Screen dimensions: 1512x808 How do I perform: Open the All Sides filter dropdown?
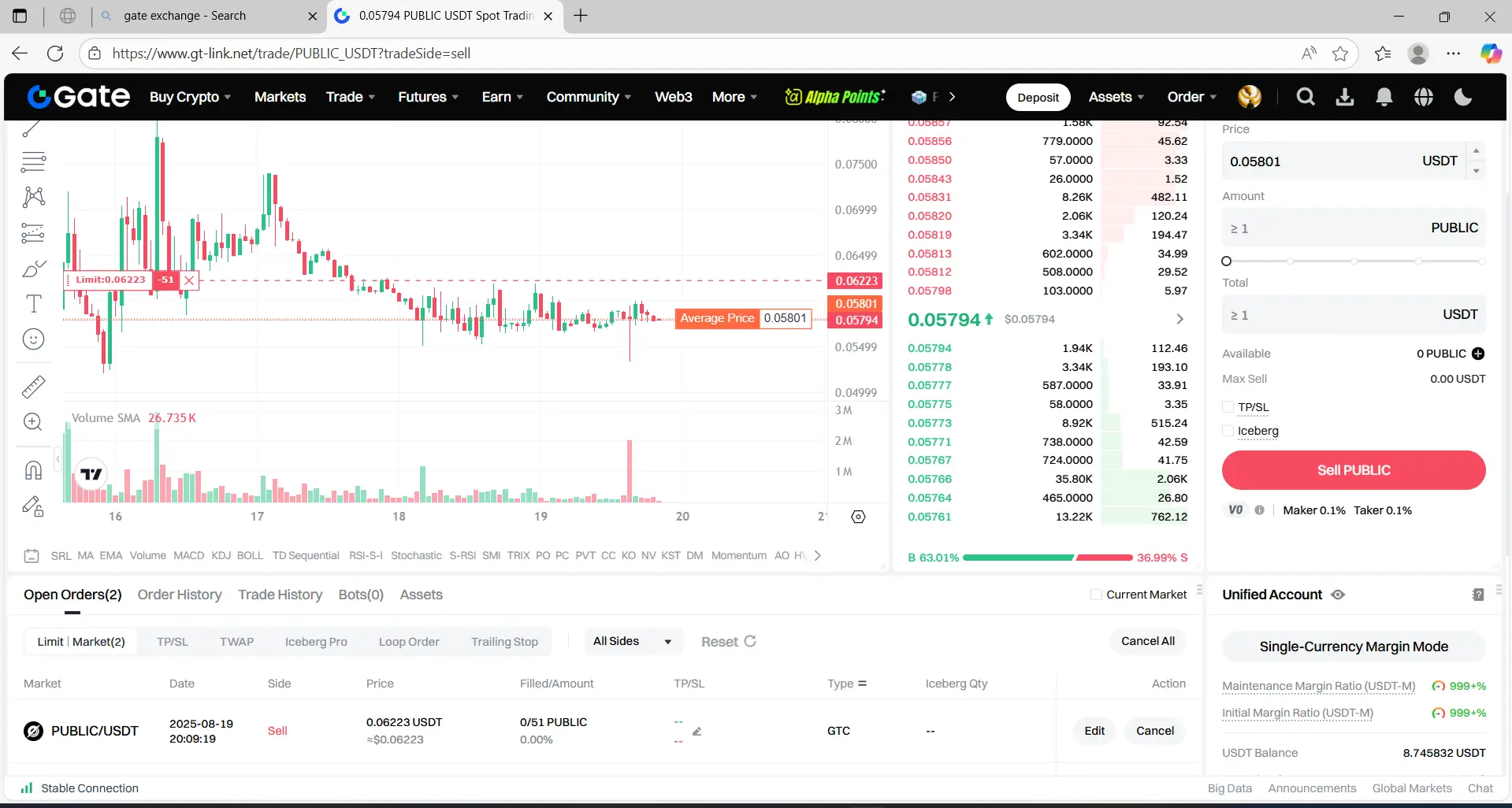tap(633, 641)
